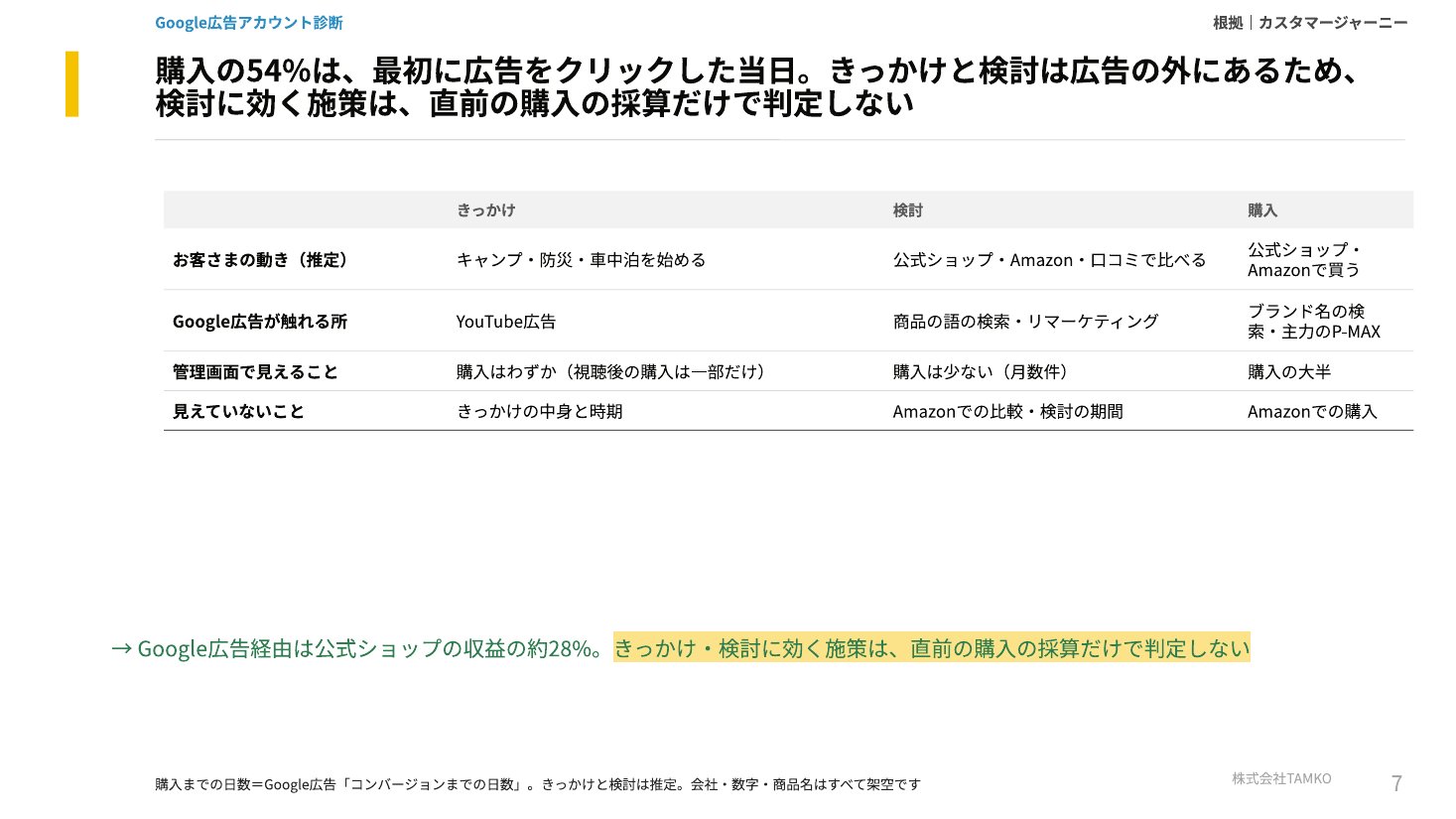Click the footnote starting '購入までの日数'
The height and width of the screenshot is (819, 1456).
click(x=538, y=784)
